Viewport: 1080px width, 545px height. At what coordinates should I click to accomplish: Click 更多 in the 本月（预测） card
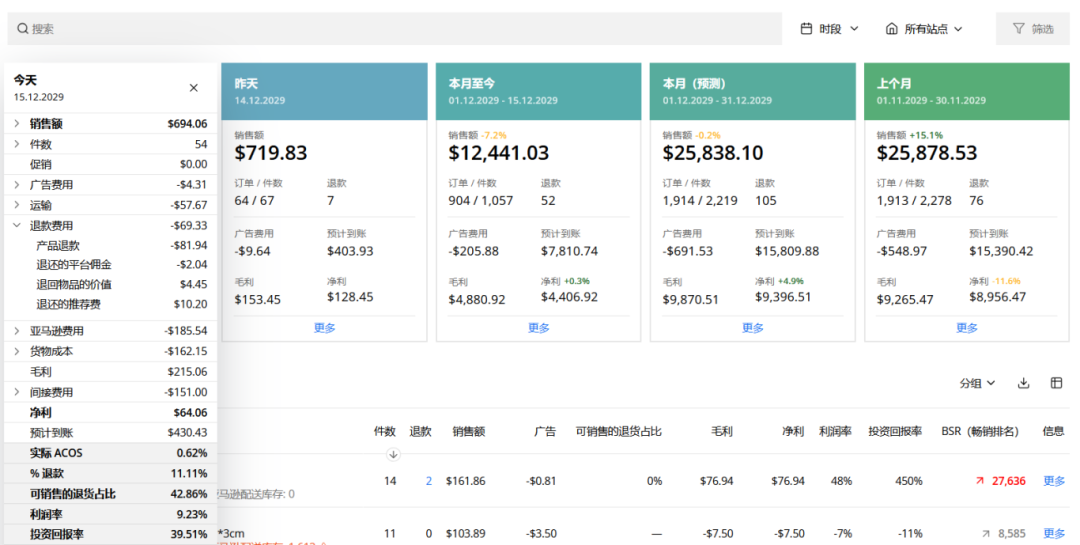753,328
